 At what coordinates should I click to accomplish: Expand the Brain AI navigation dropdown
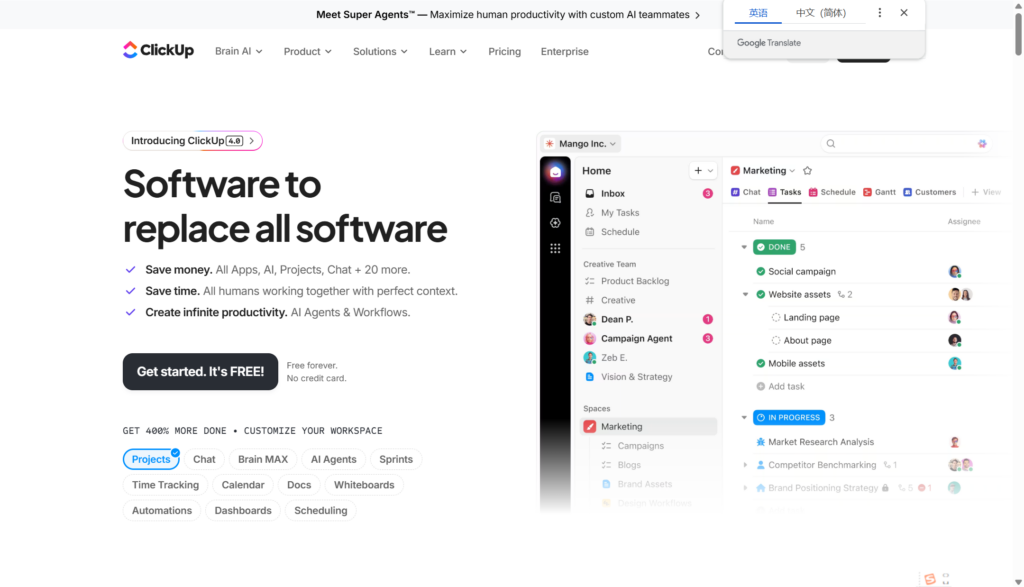click(x=238, y=51)
